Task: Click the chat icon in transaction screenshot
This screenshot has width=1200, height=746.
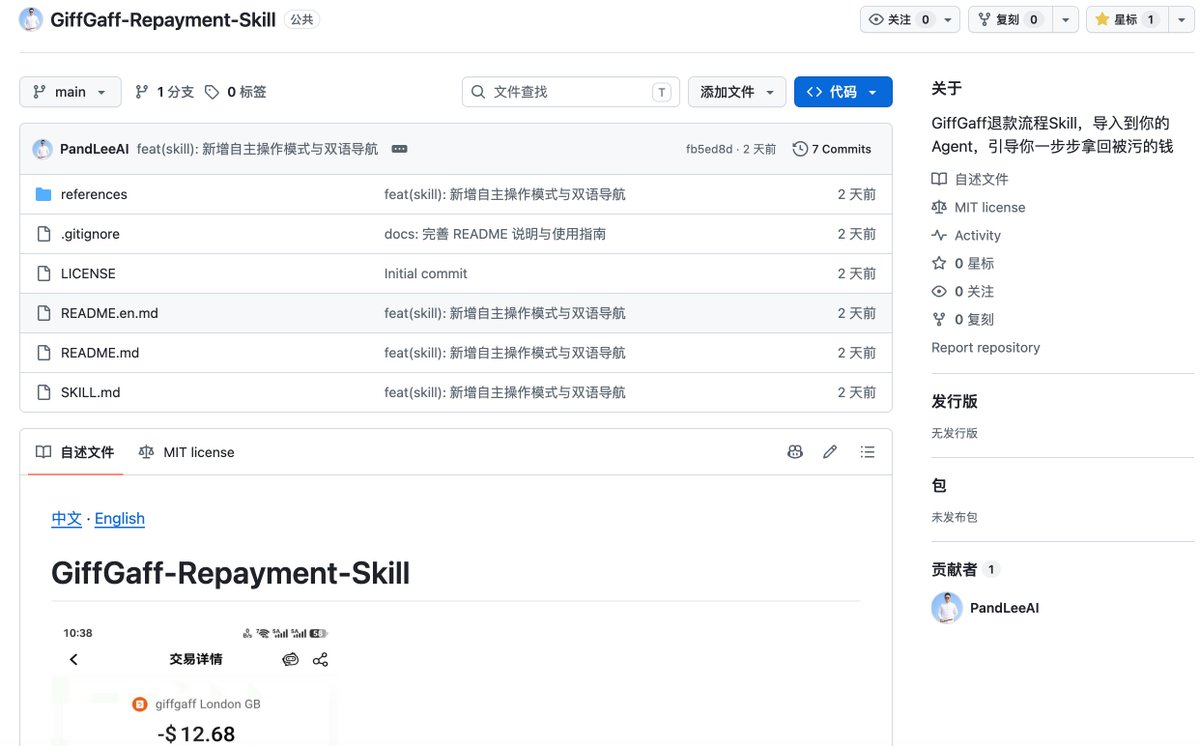Action: [x=290, y=659]
